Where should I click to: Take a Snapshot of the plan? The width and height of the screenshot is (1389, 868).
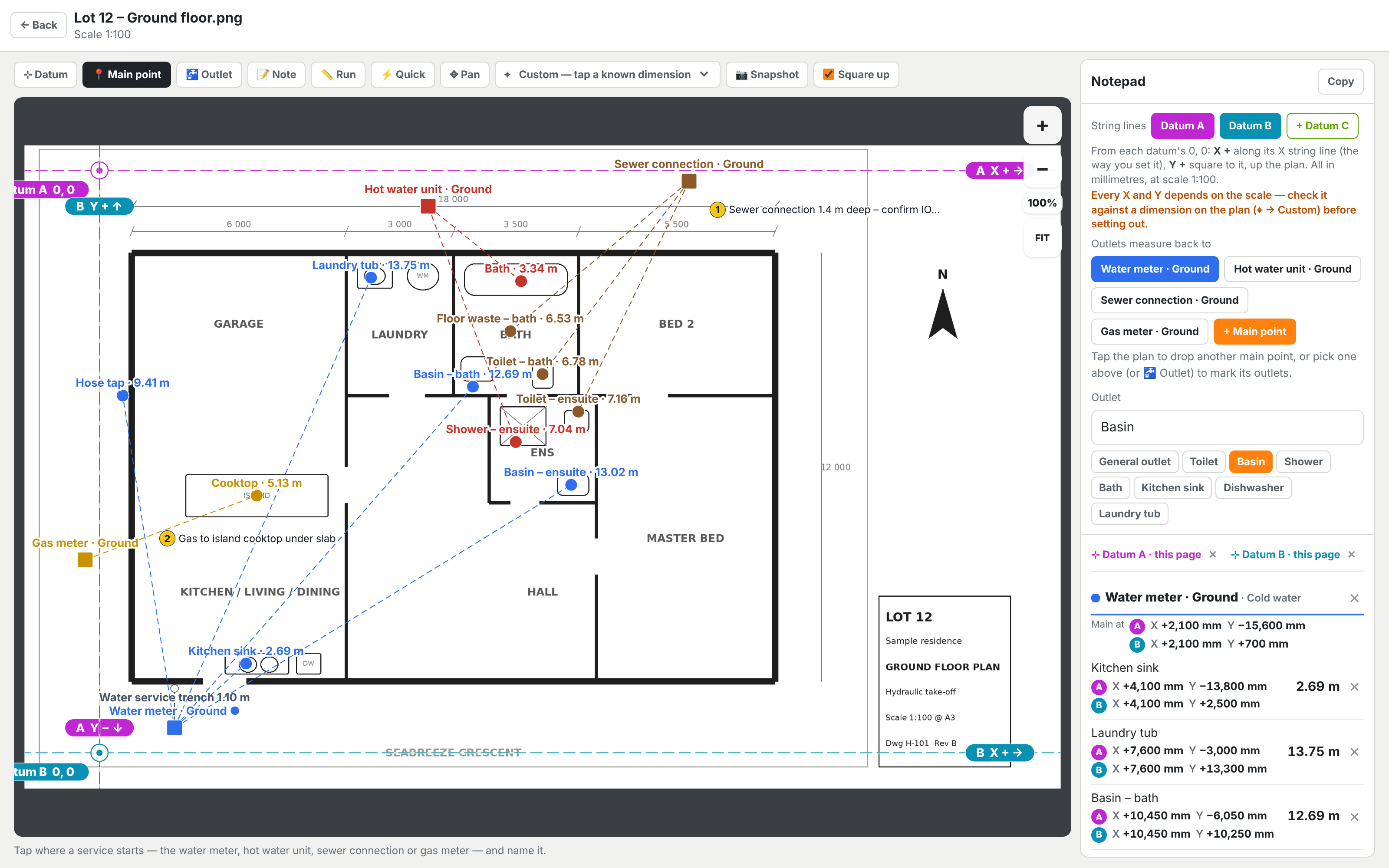click(767, 75)
